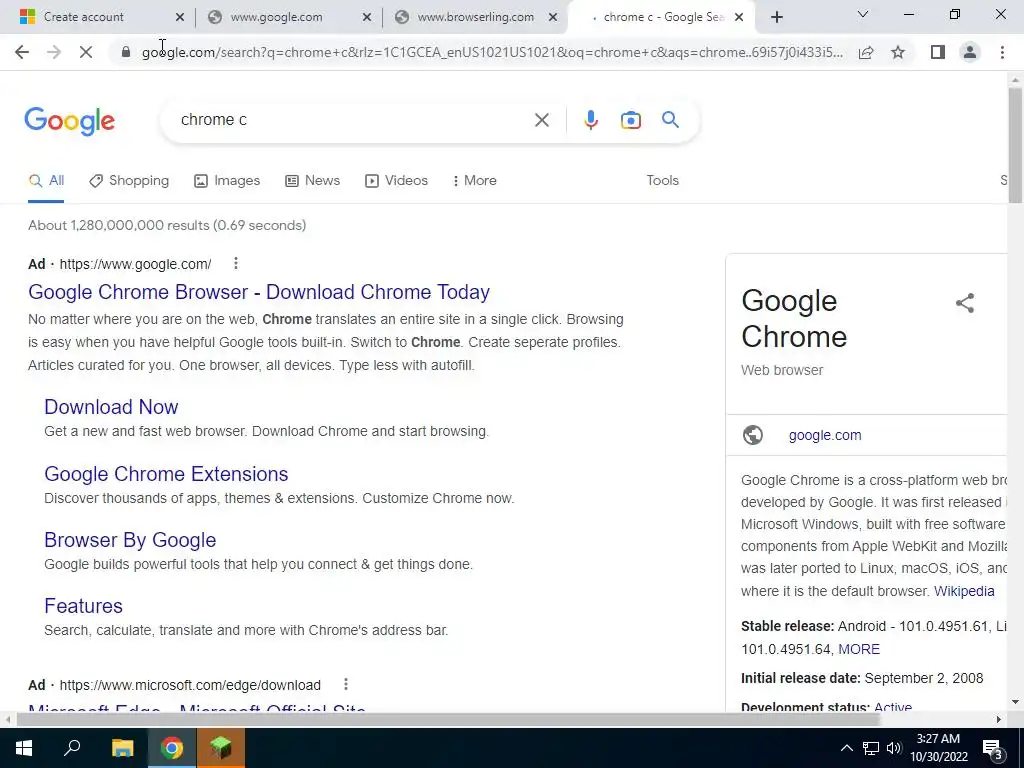Expand MORE stable release details
Viewport: 1024px width, 768px height.
pos(859,649)
